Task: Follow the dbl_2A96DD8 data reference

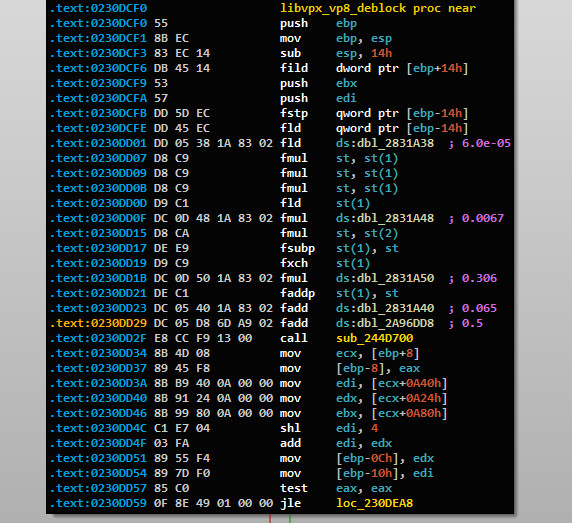Action: (395, 323)
